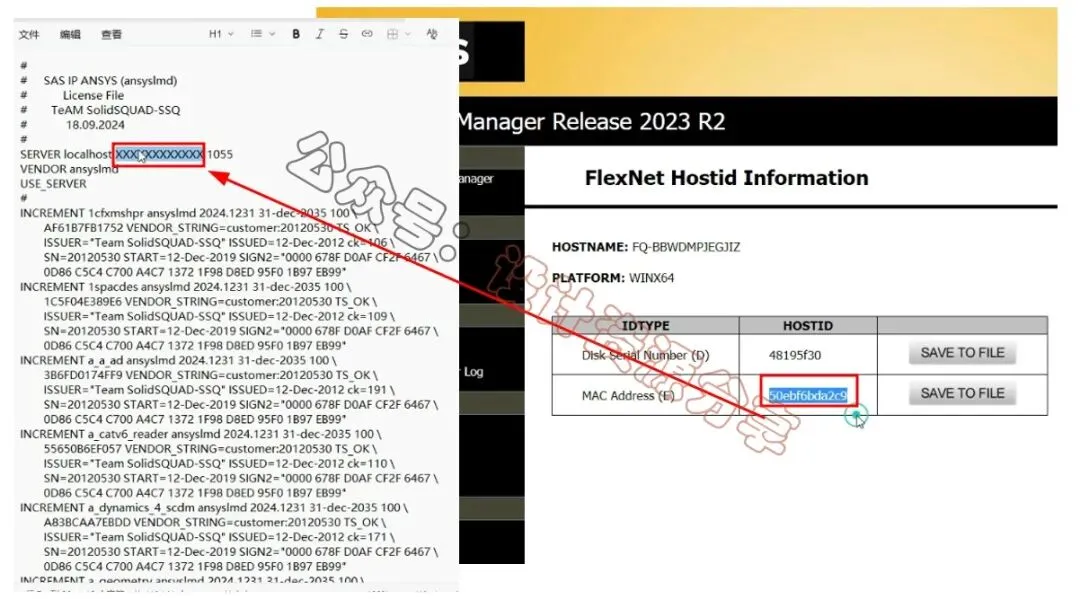Click the bullet list icon
The height and width of the screenshot is (599, 1080).
[256, 34]
